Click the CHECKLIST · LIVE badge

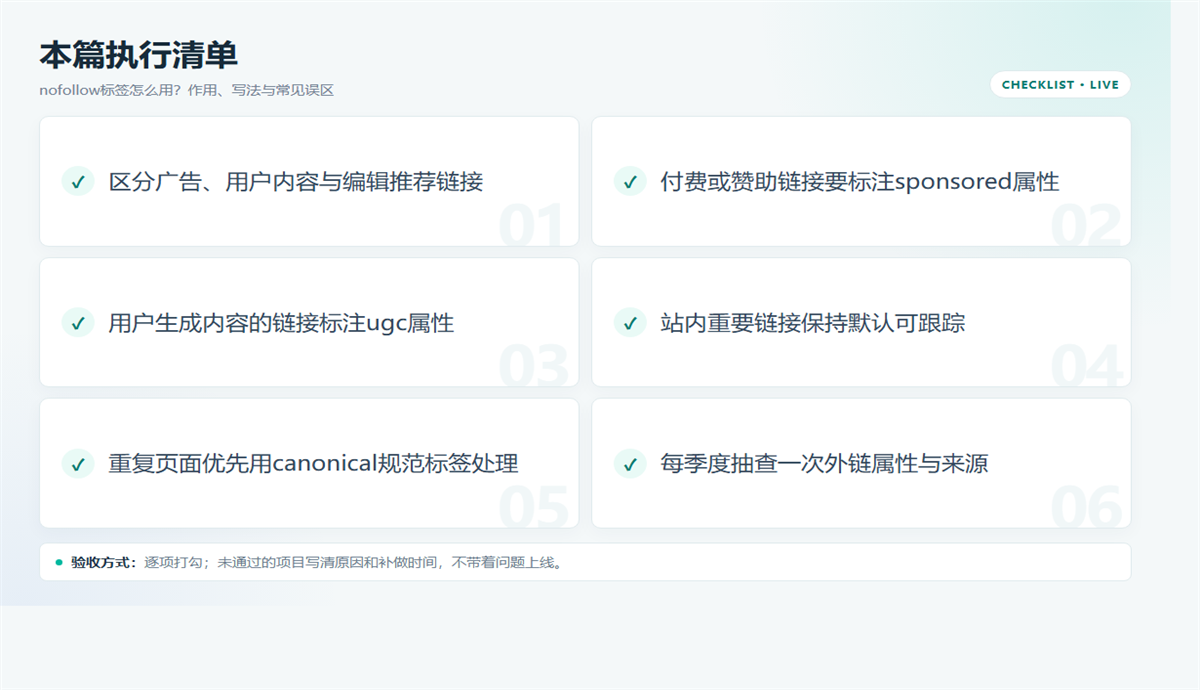pyautogui.click(x=1060, y=85)
